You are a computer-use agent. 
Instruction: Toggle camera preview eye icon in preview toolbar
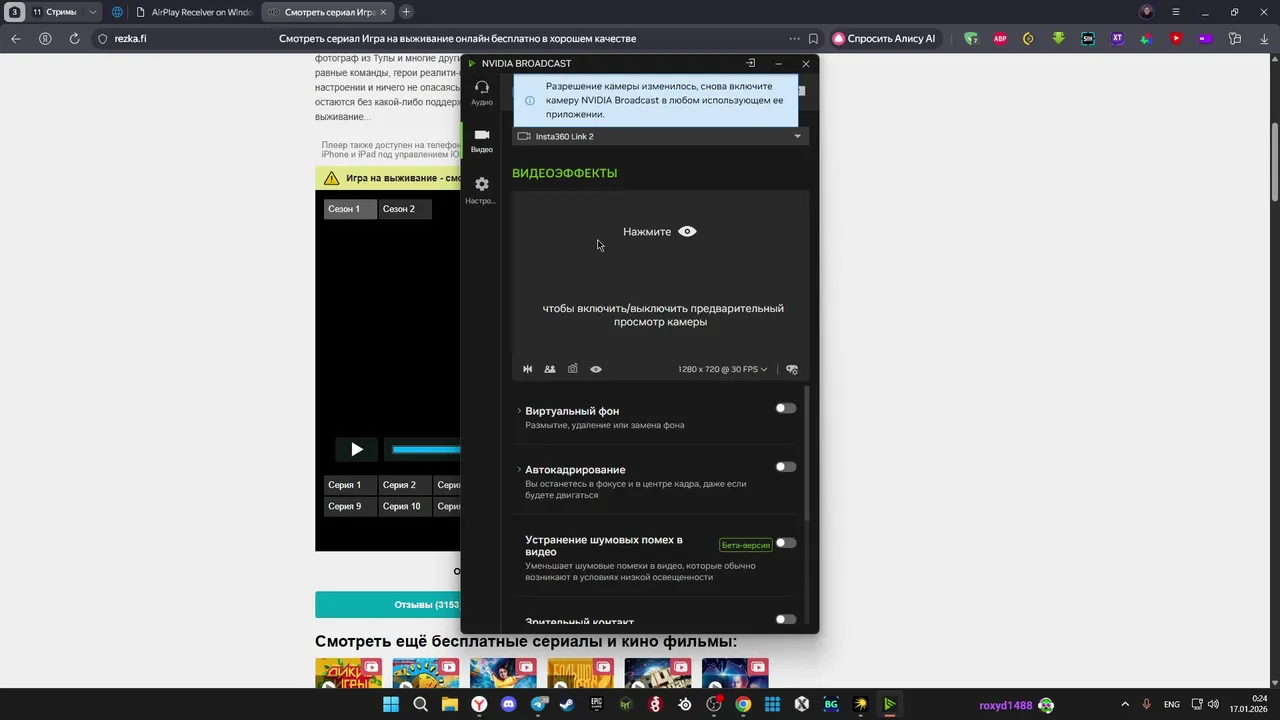pyautogui.click(x=596, y=369)
